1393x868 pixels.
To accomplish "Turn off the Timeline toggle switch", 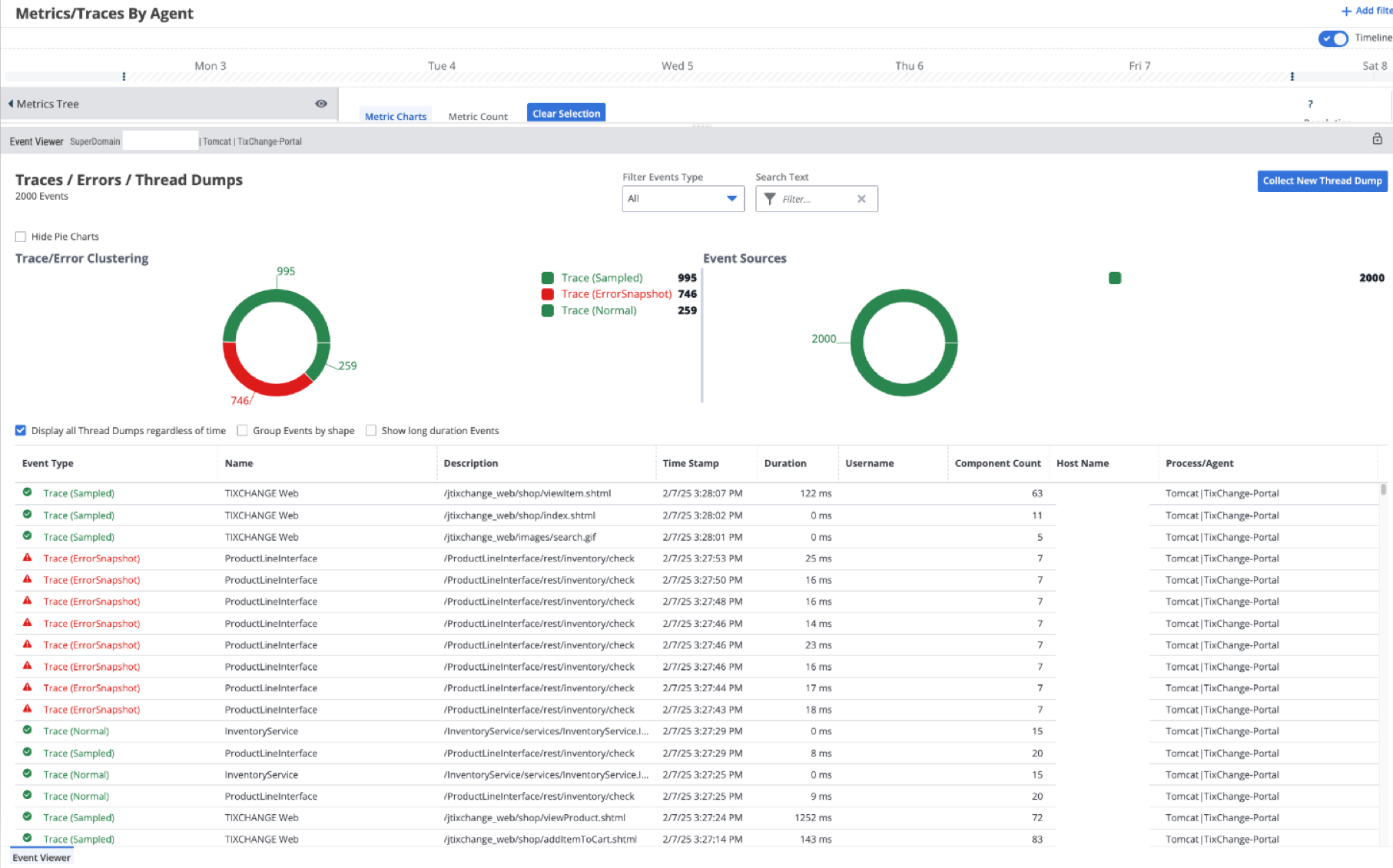I will tap(1333, 38).
